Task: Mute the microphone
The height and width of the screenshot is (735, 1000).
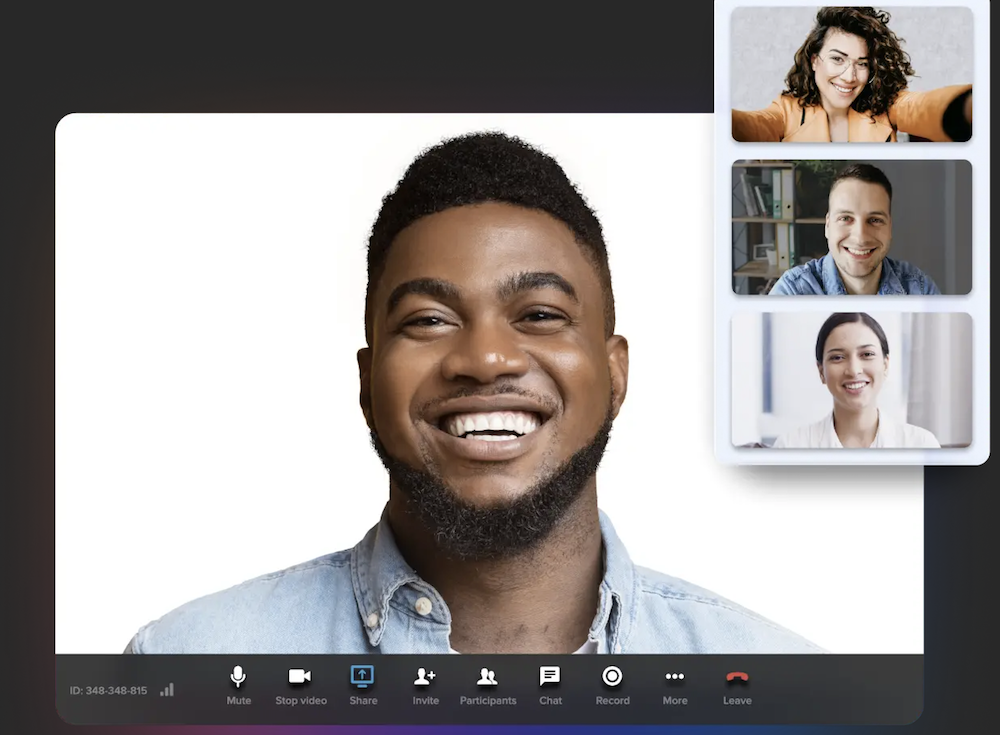Action: [238, 685]
